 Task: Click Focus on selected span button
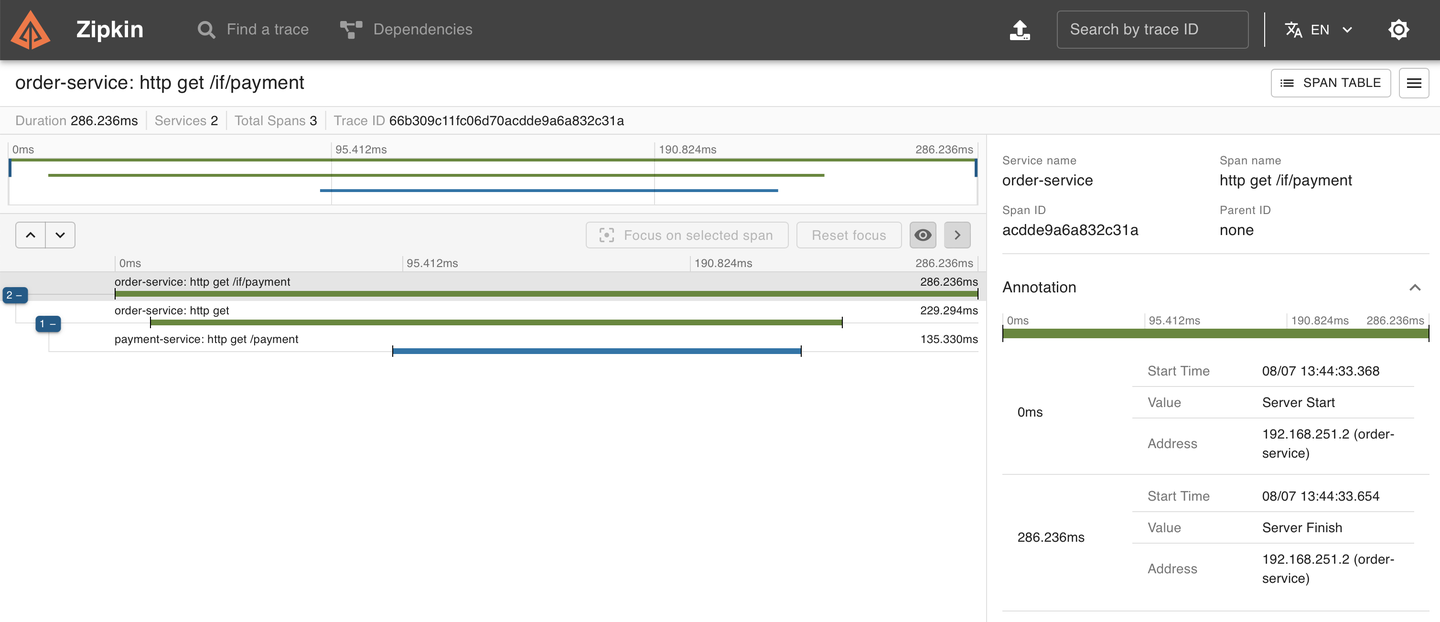pos(687,235)
